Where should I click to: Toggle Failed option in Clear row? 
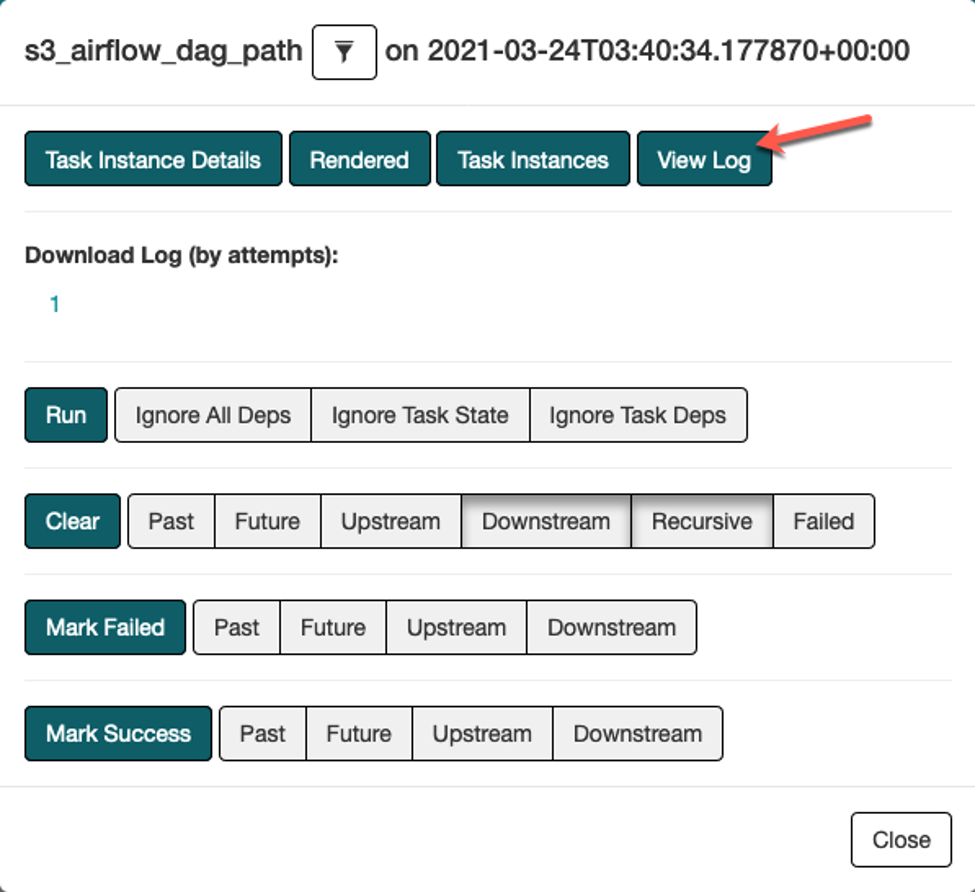pyautogui.click(x=824, y=521)
